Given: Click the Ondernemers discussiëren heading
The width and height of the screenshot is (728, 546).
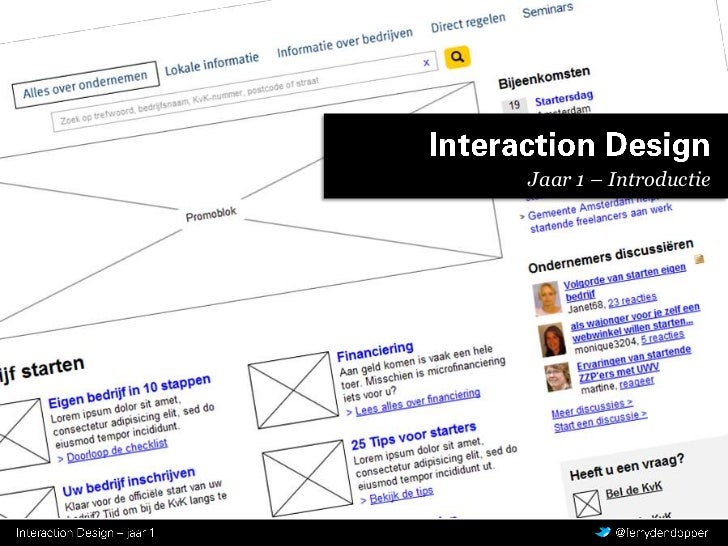Looking at the screenshot, I should pos(611,256).
